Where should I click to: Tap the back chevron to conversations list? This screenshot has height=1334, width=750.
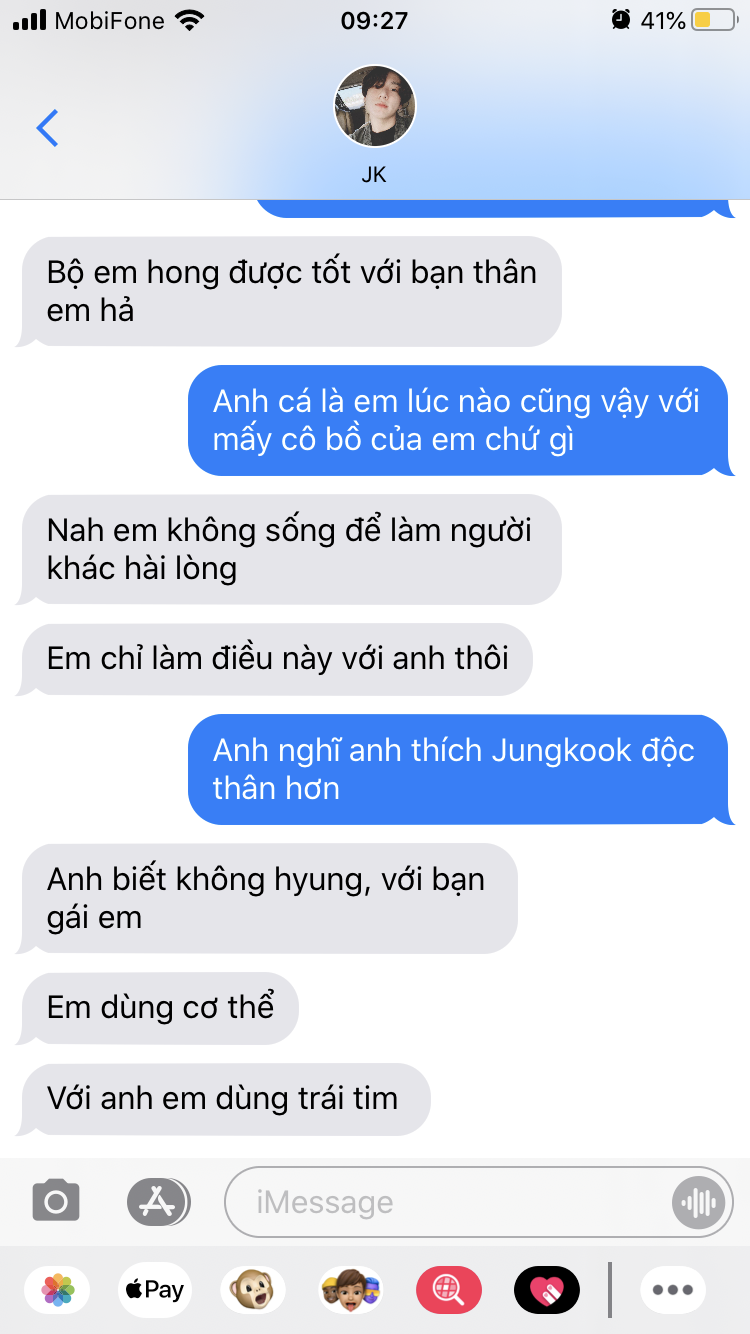click(47, 128)
